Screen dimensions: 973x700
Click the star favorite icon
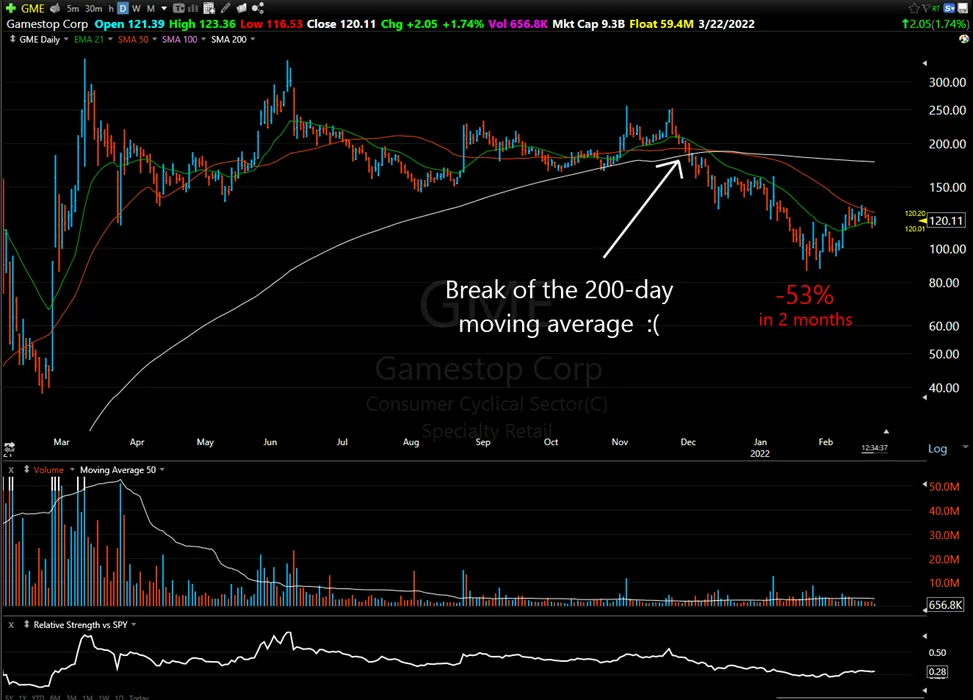[x=914, y=8]
